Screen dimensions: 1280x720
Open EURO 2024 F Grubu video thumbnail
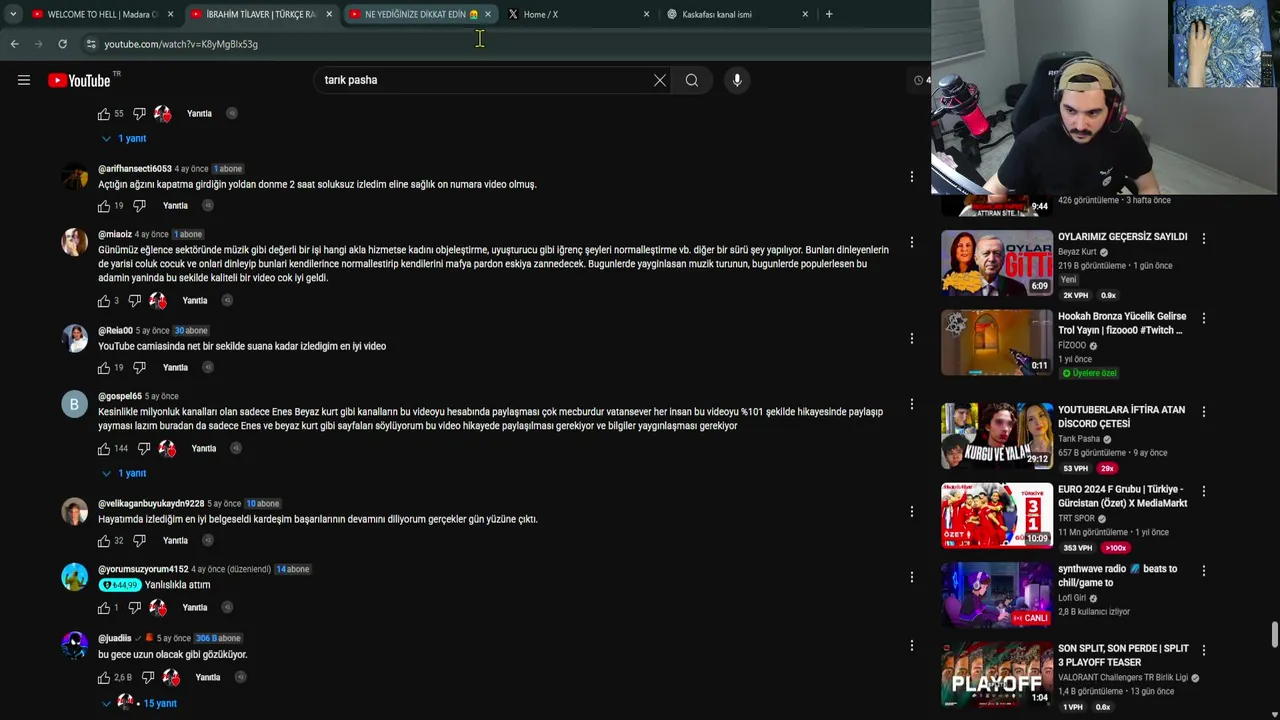click(997, 516)
